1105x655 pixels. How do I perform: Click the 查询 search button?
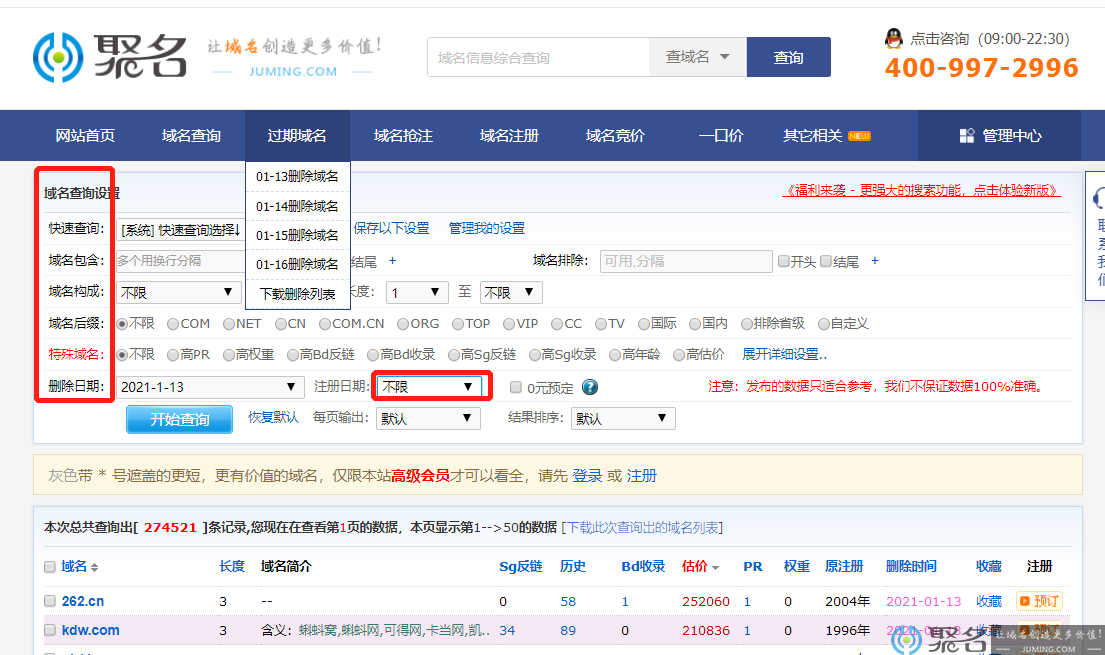(x=789, y=57)
